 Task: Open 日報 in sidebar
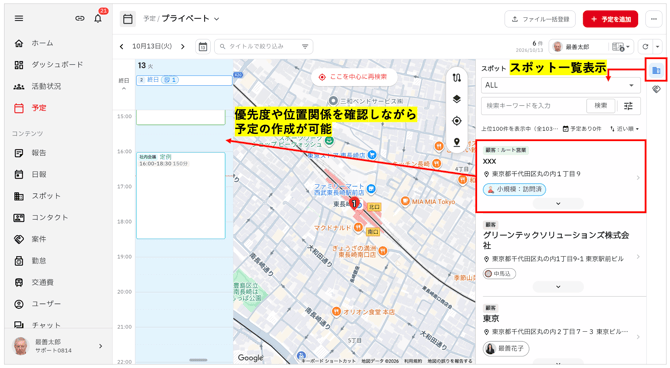coord(38,174)
